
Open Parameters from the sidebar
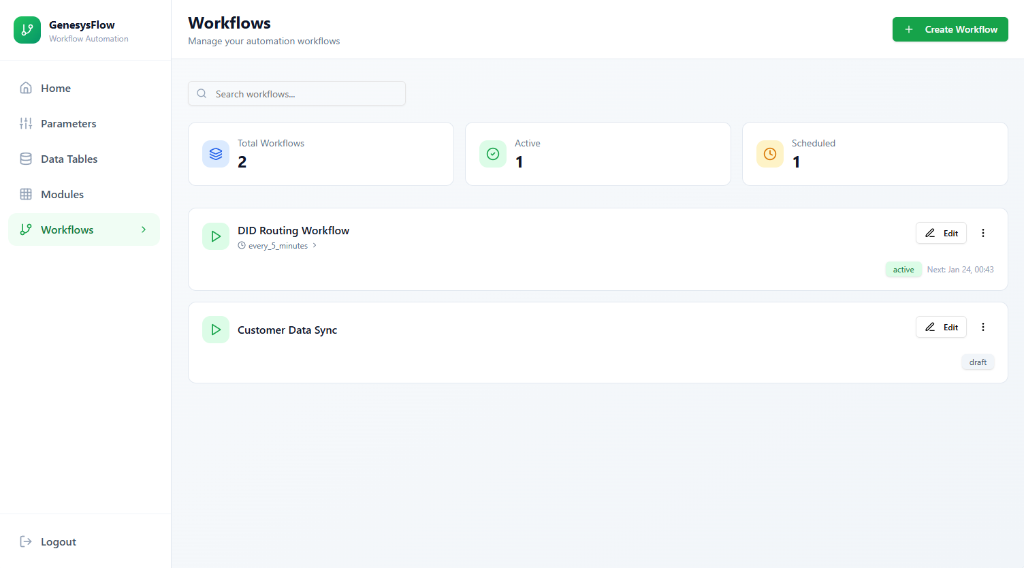tap(84, 123)
